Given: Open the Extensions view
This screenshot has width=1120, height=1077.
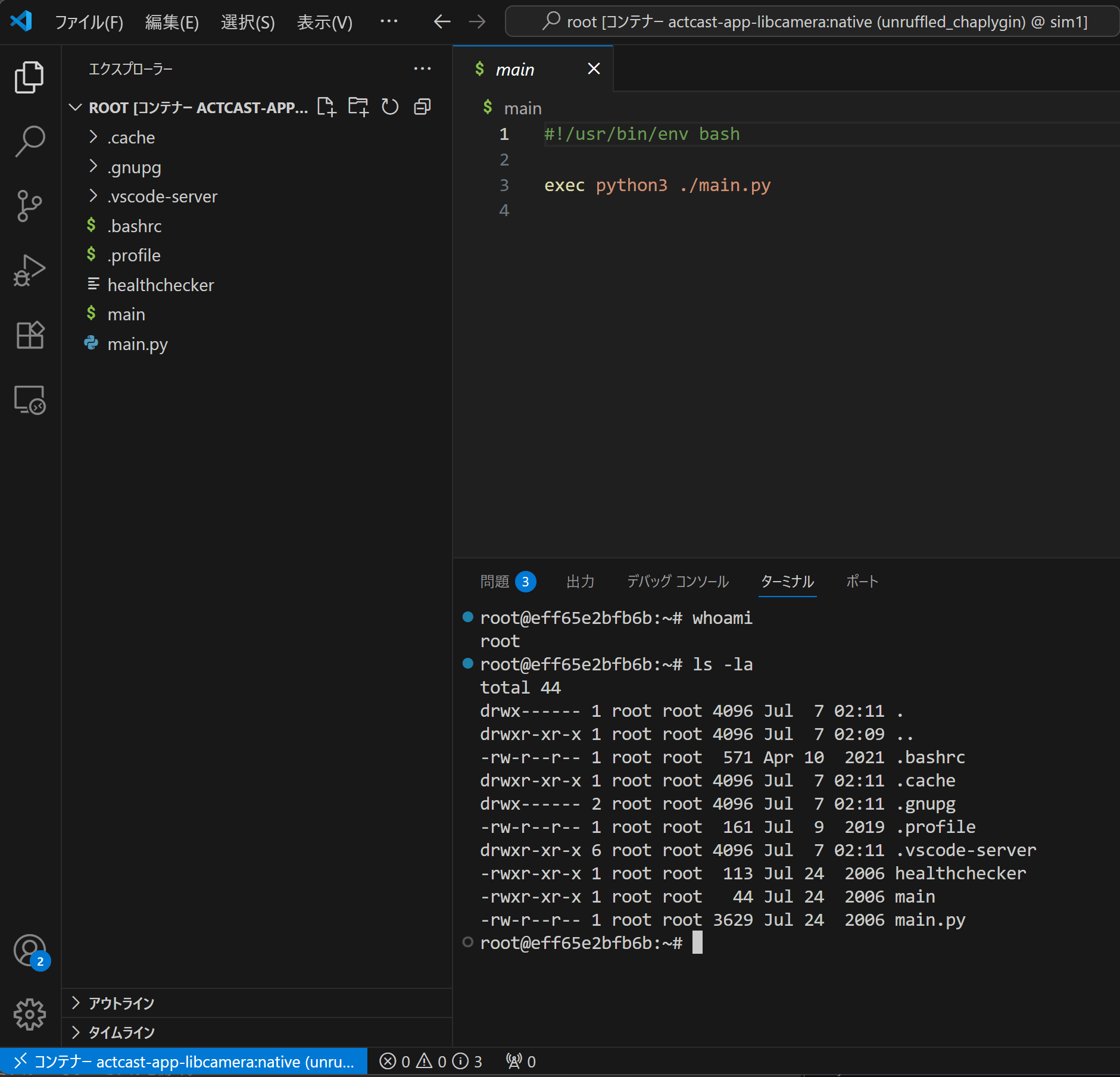Looking at the screenshot, I should tap(29, 335).
